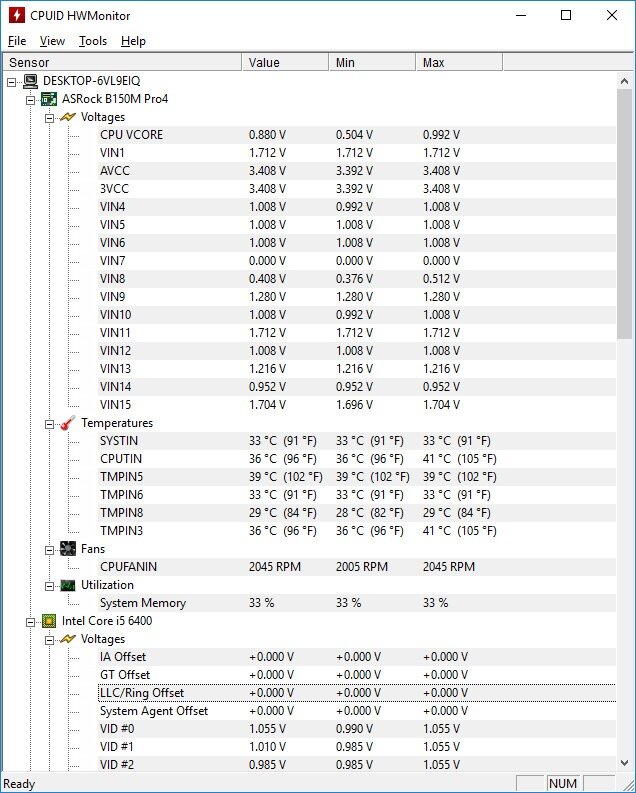Screen dimensions: 636x793
Task: Click the Max column header
Action: click(x=459, y=62)
